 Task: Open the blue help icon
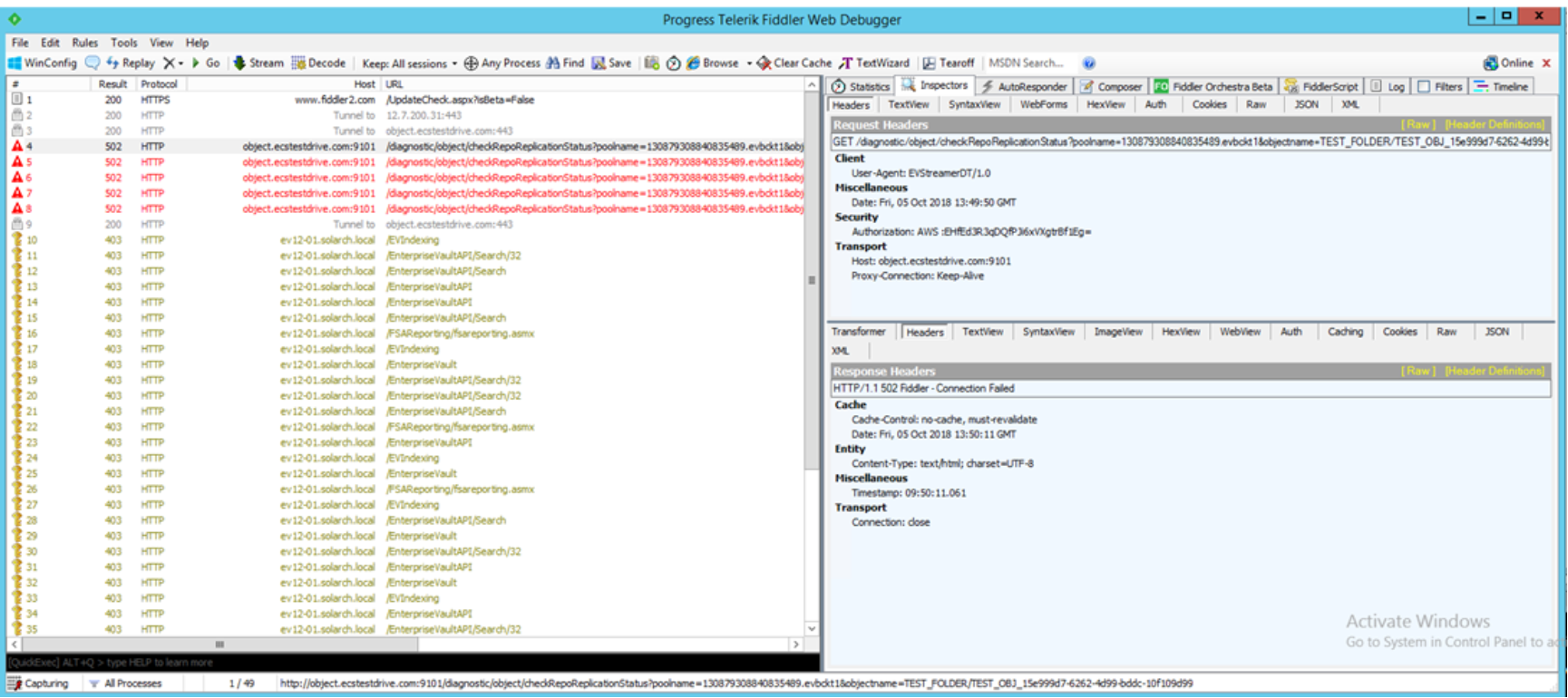click(x=1089, y=63)
